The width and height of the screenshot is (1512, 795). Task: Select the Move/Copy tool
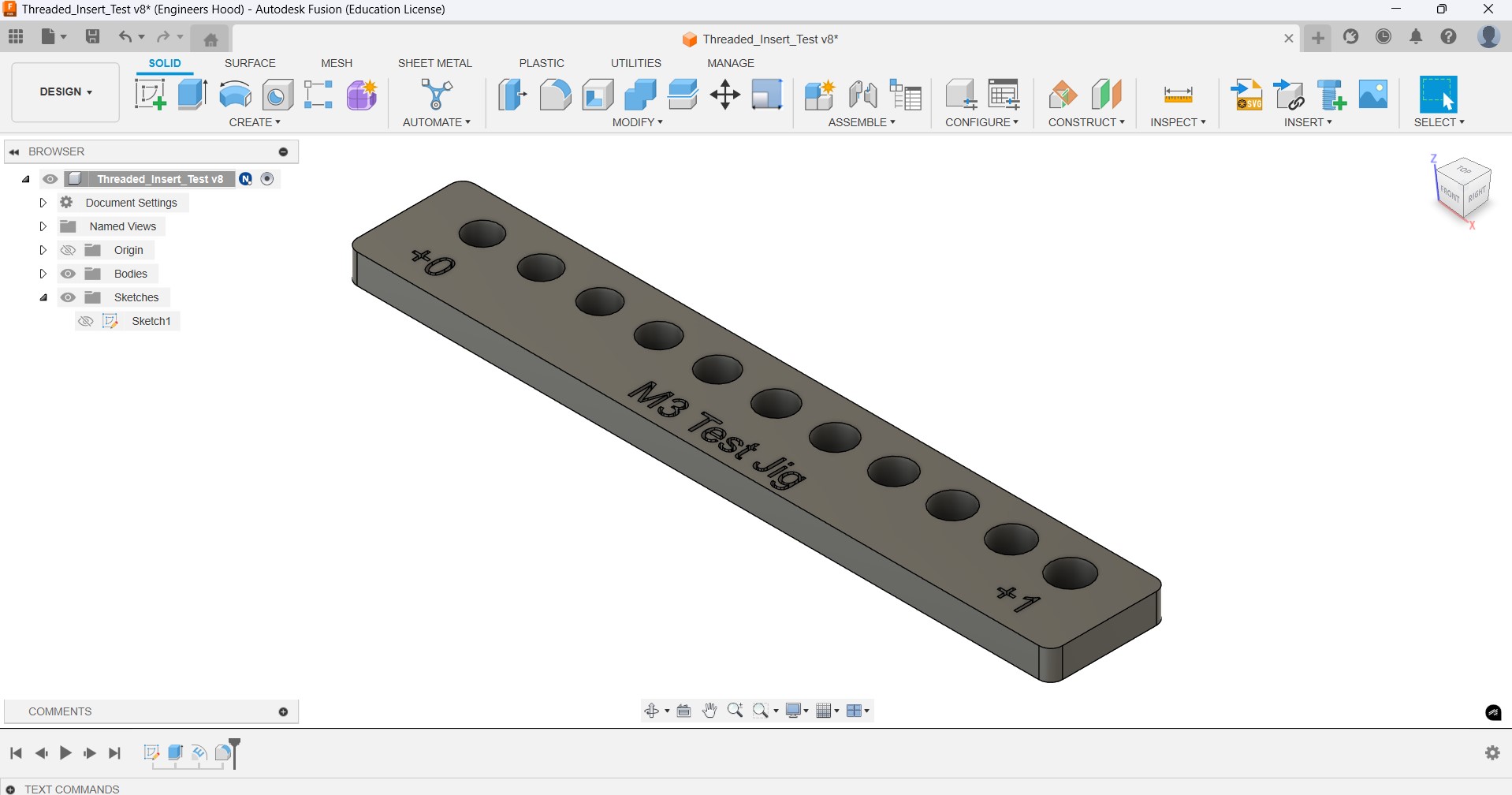[x=724, y=95]
